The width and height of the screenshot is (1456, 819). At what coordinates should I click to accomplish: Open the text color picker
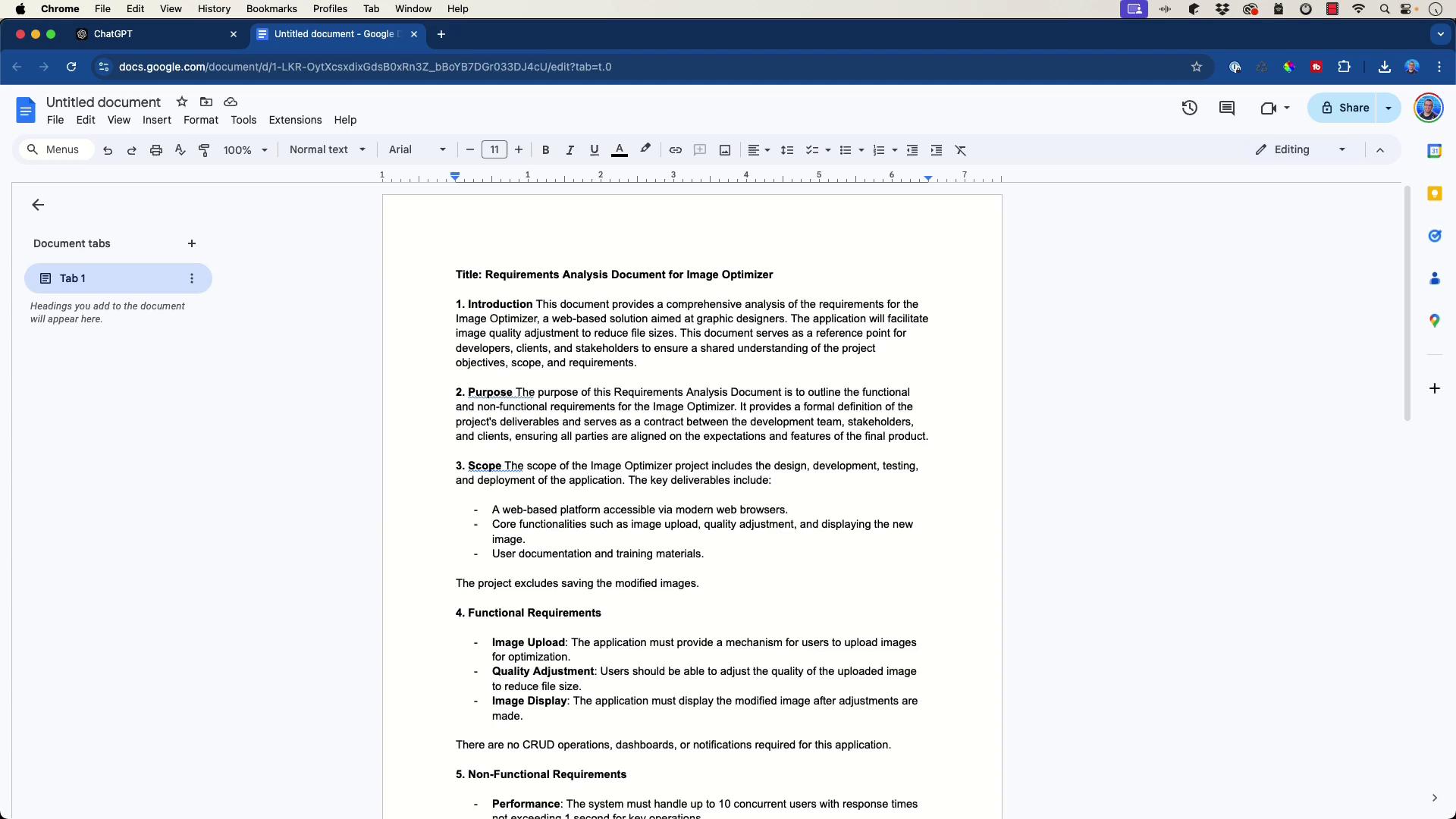619,150
